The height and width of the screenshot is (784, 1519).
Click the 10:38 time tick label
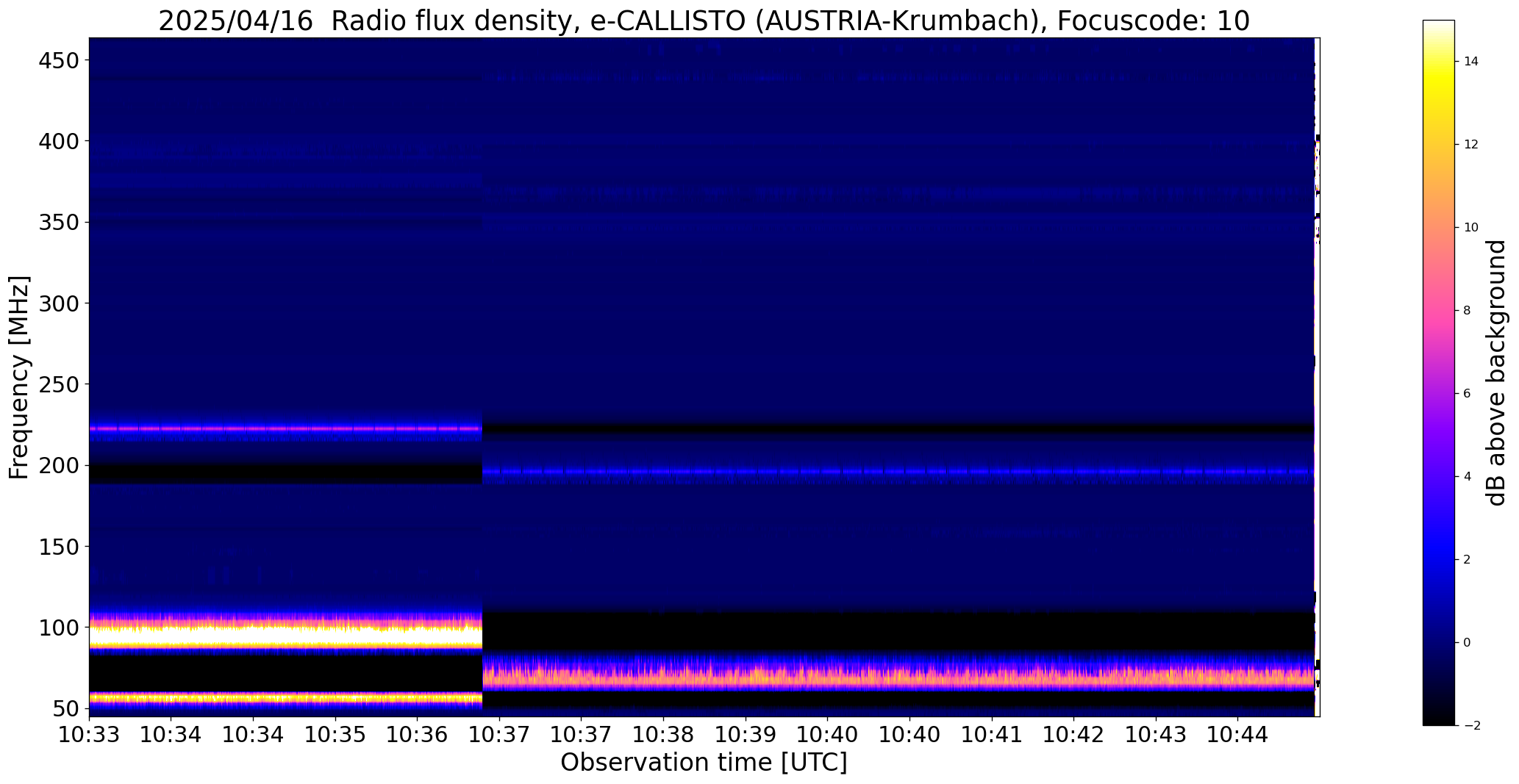click(x=663, y=734)
